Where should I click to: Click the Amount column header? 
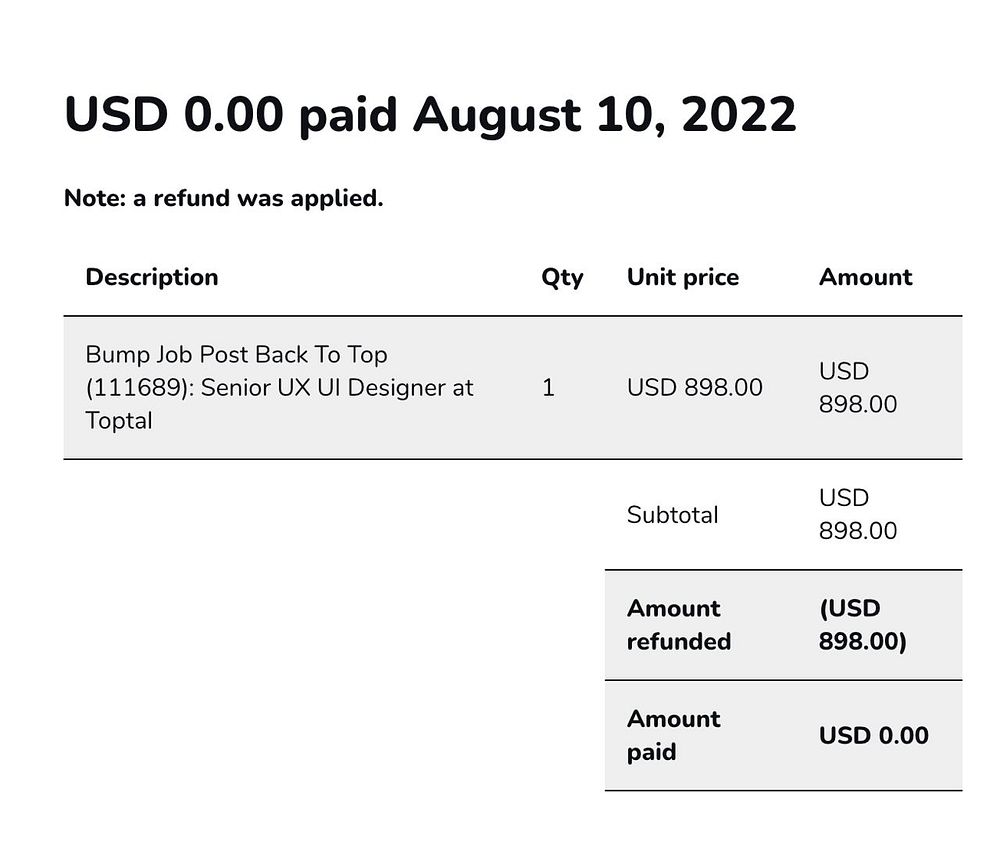(865, 277)
